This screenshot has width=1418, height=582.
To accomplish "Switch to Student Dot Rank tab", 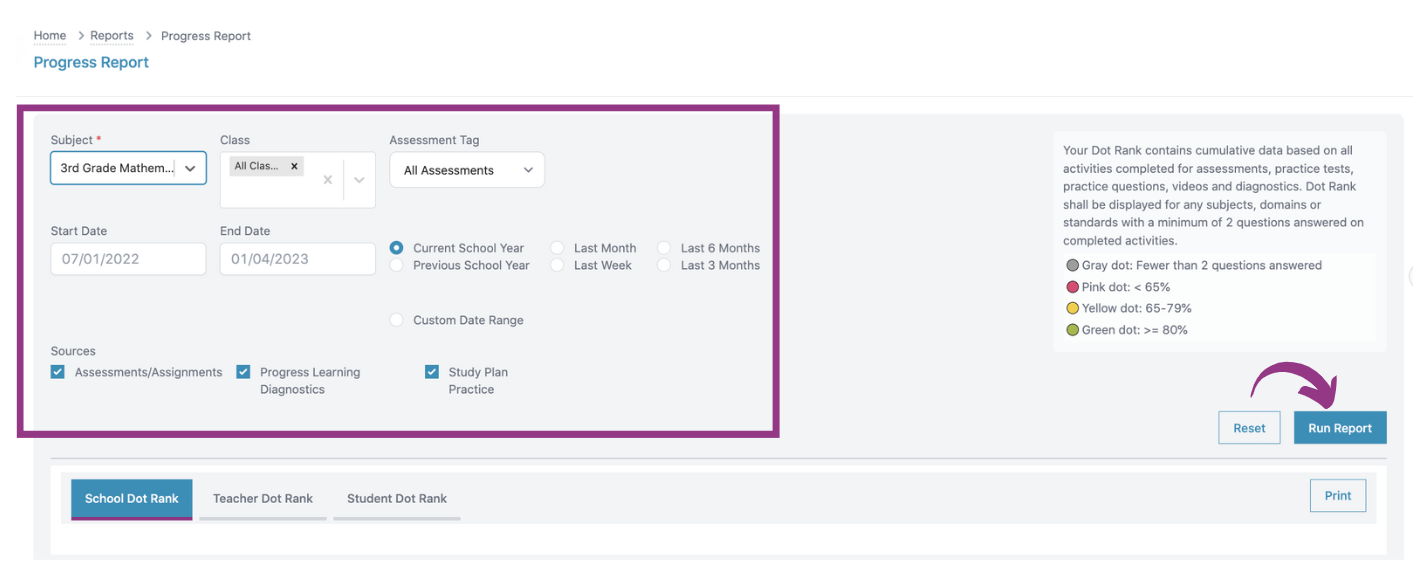I will point(397,498).
